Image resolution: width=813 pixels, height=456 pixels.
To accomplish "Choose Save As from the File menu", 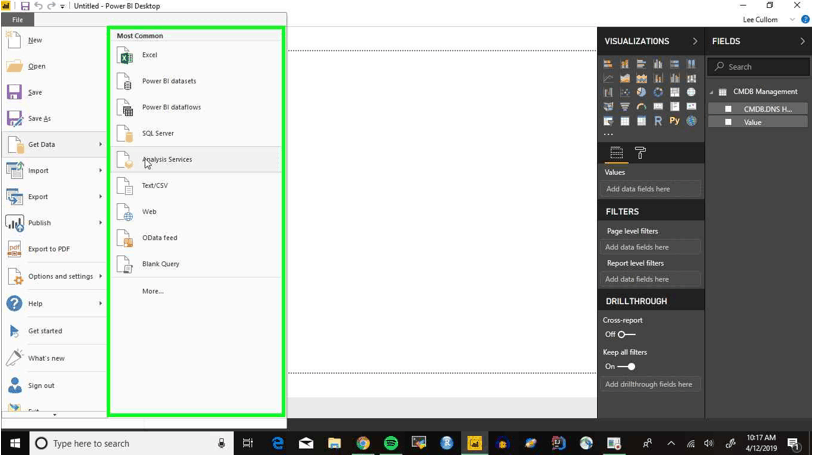I will pyautogui.click(x=54, y=118).
